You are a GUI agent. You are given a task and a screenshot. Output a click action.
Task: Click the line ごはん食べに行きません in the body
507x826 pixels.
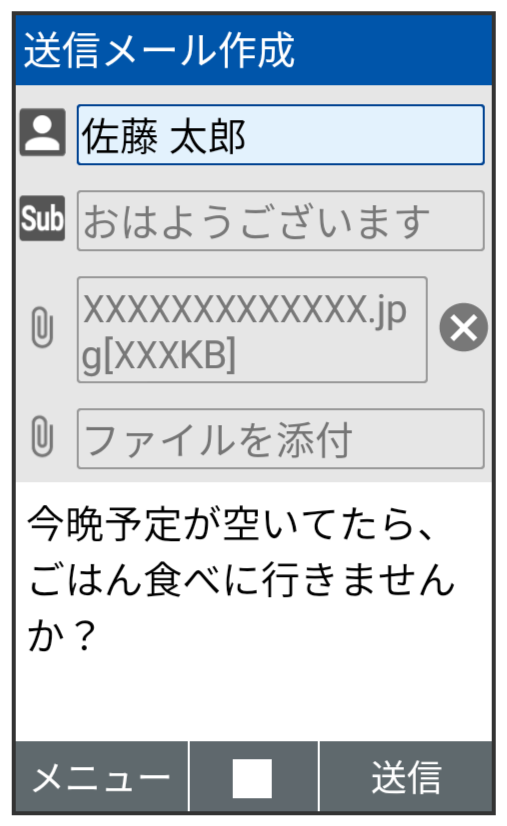pos(241,579)
